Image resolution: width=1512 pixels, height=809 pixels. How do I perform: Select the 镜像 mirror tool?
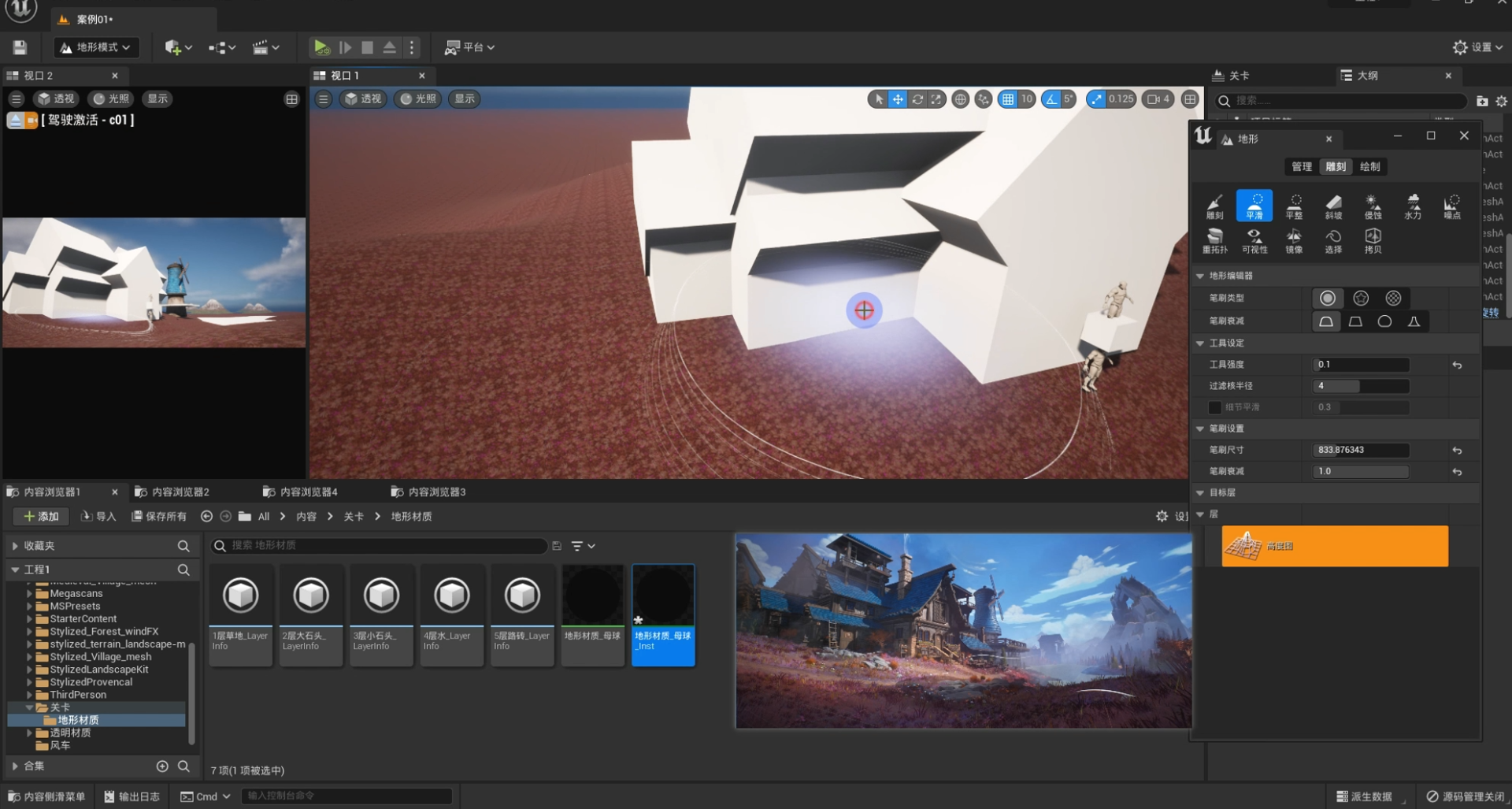click(x=1293, y=240)
